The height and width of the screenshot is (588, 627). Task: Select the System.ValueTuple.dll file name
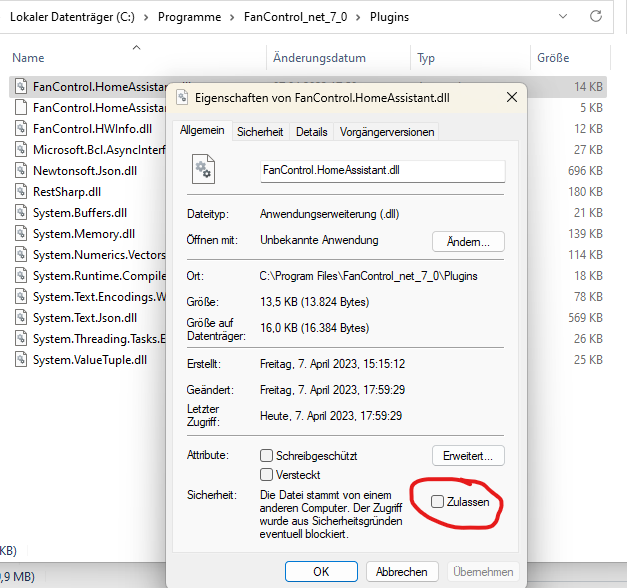point(90,360)
